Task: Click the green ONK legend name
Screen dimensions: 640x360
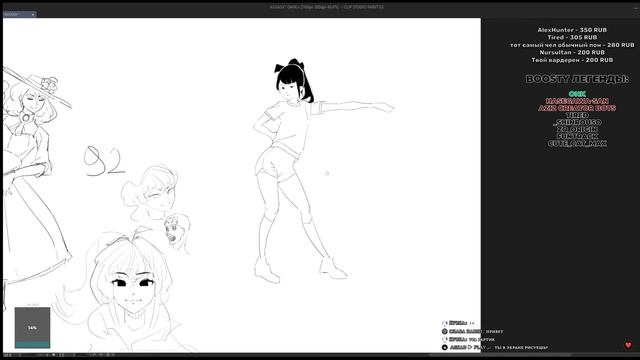Action: [577, 94]
